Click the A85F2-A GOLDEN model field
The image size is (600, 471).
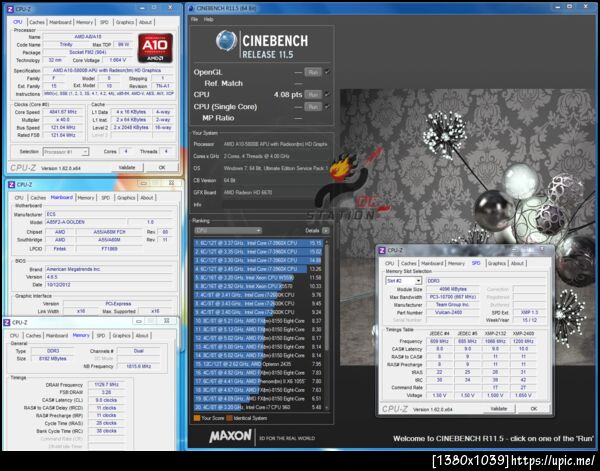pos(86,222)
